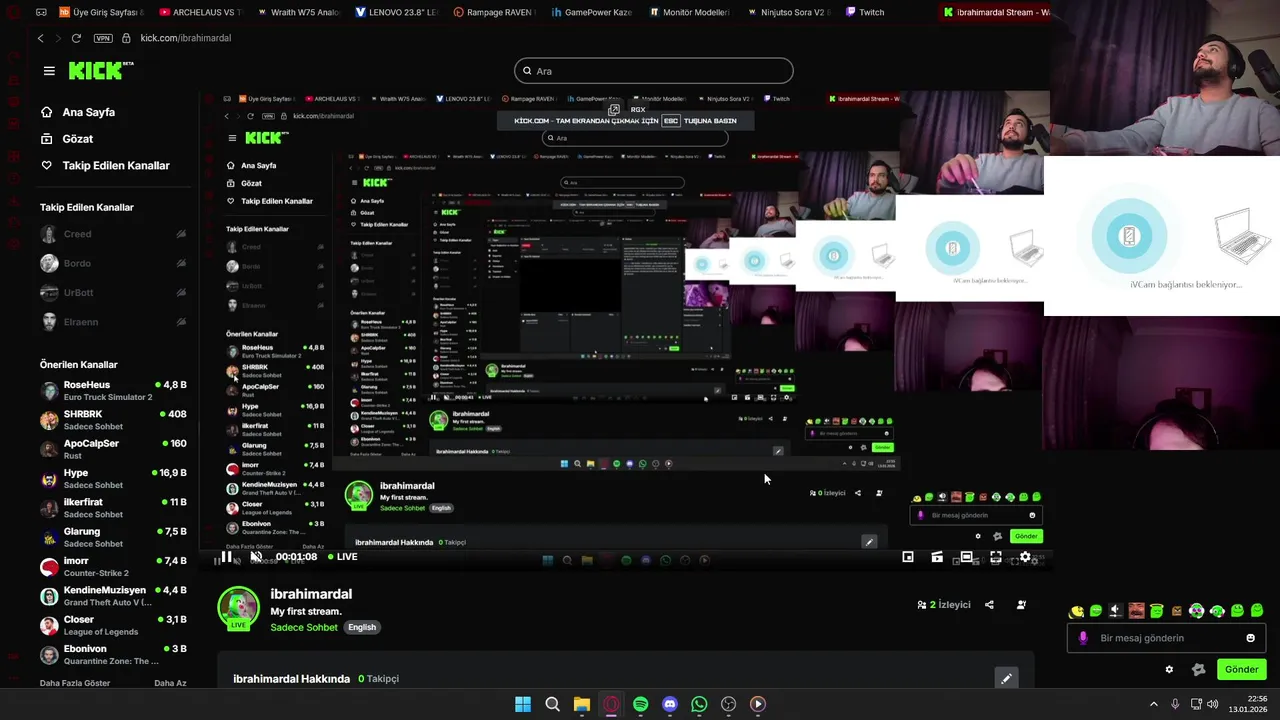Open Hype recommended channel

point(113,479)
